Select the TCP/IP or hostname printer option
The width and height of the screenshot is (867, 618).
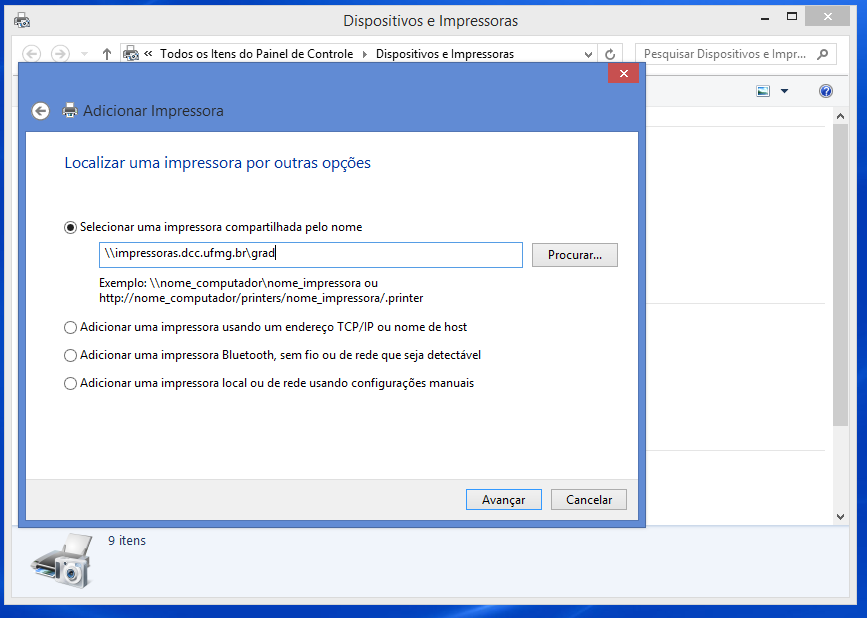click(70, 328)
